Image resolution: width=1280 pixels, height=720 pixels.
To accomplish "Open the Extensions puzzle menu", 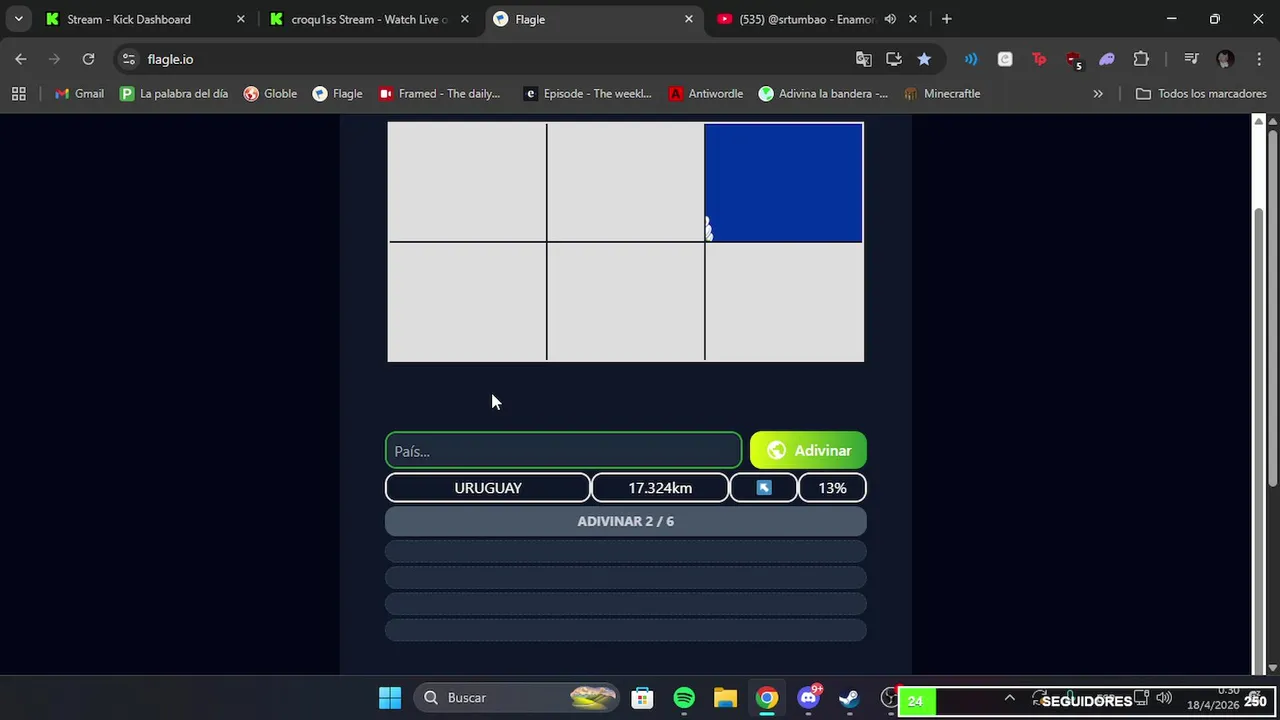I will click(x=1141, y=59).
